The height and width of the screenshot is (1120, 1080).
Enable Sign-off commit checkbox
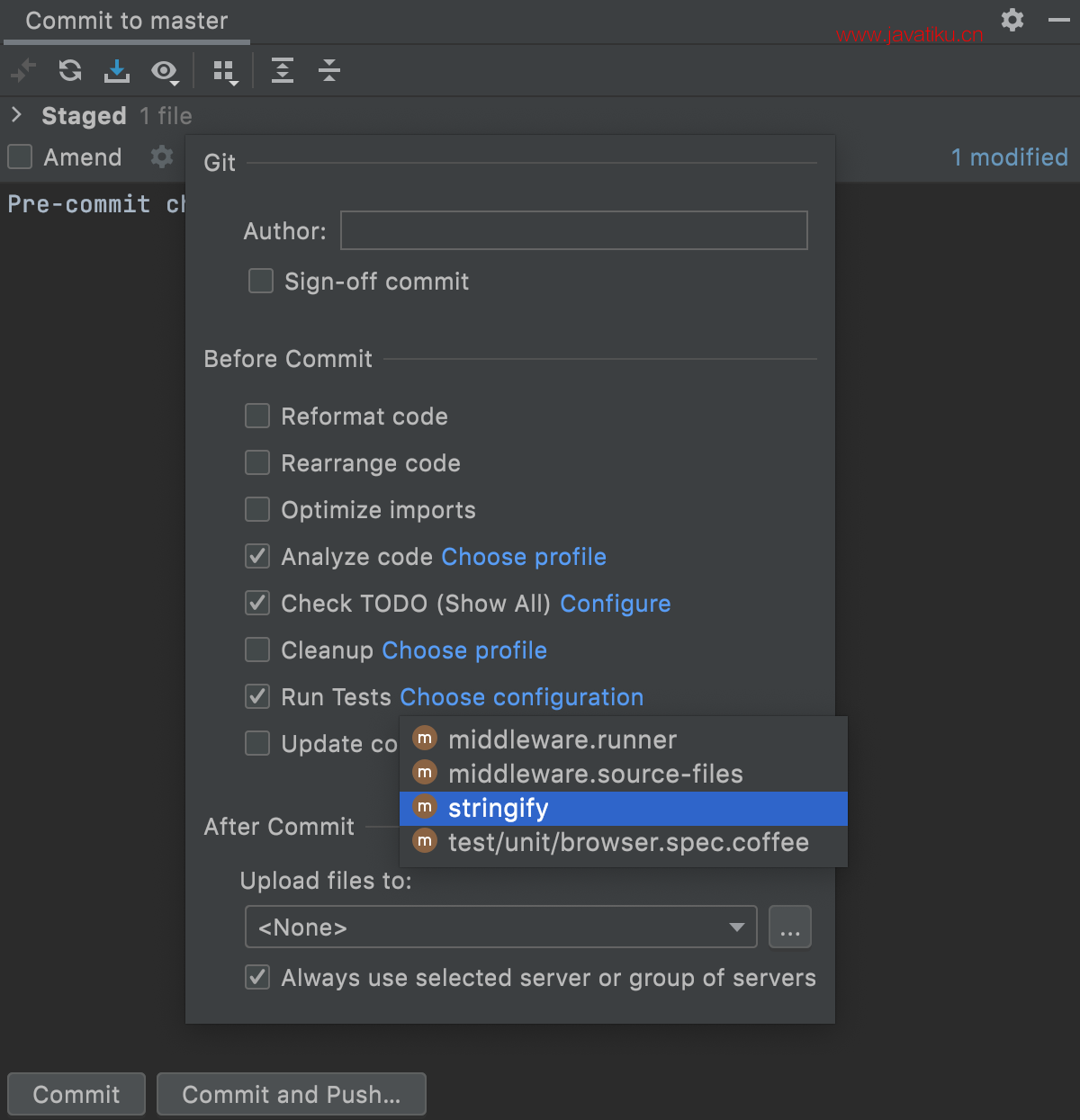pyautogui.click(x=261, y=281)
